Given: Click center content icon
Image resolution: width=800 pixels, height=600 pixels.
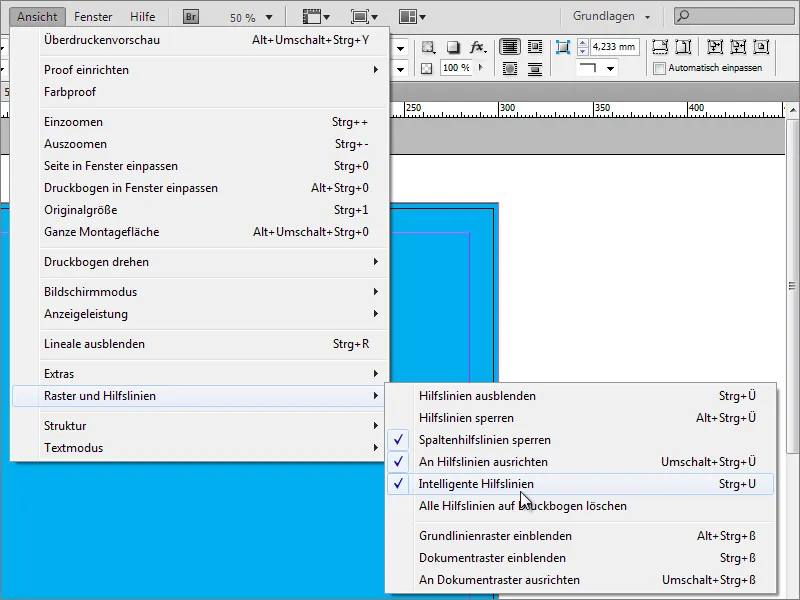Looking at the screenshot, I should [761, 47].
